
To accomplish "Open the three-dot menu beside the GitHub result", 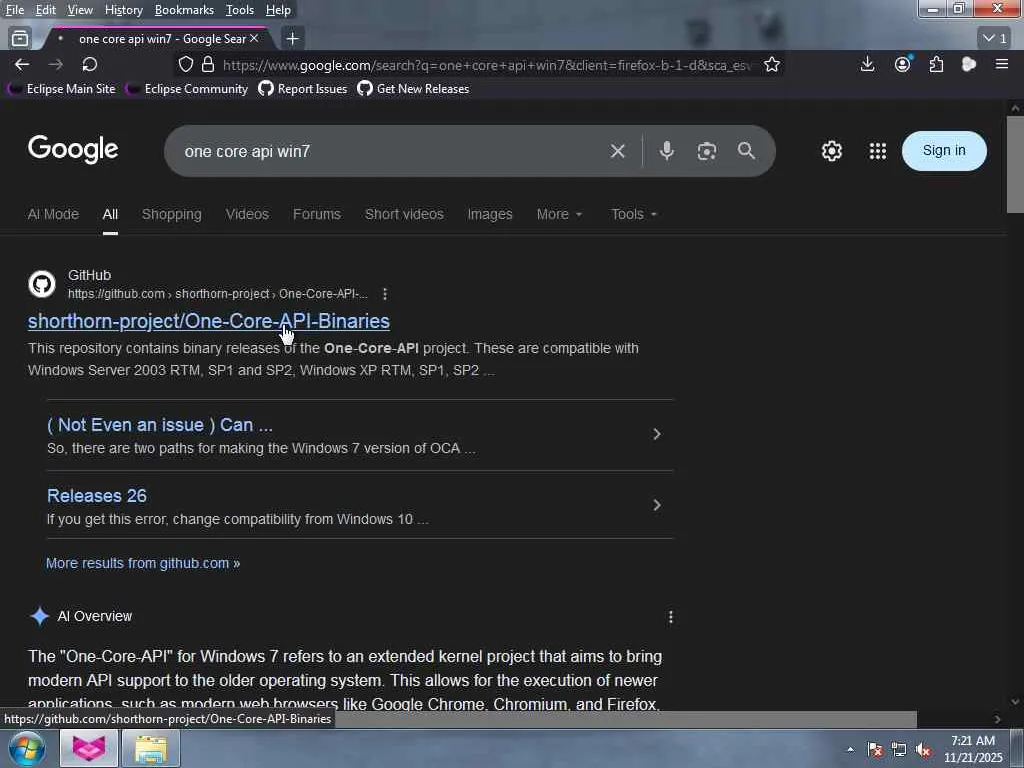I will [x=385, y=294].
